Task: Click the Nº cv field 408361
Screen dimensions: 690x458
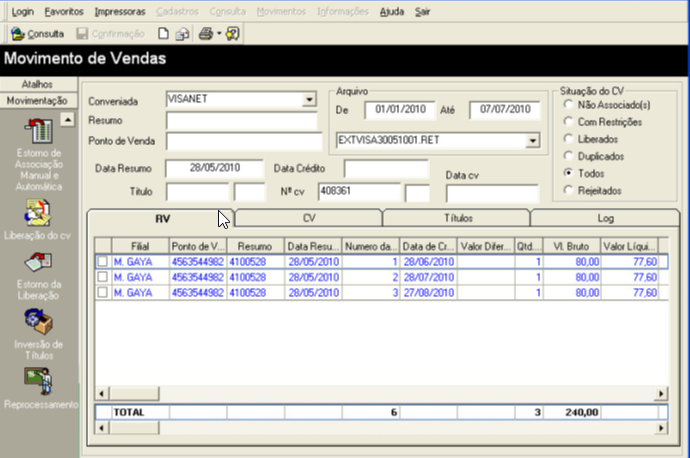Action: [x=359, y=192]
